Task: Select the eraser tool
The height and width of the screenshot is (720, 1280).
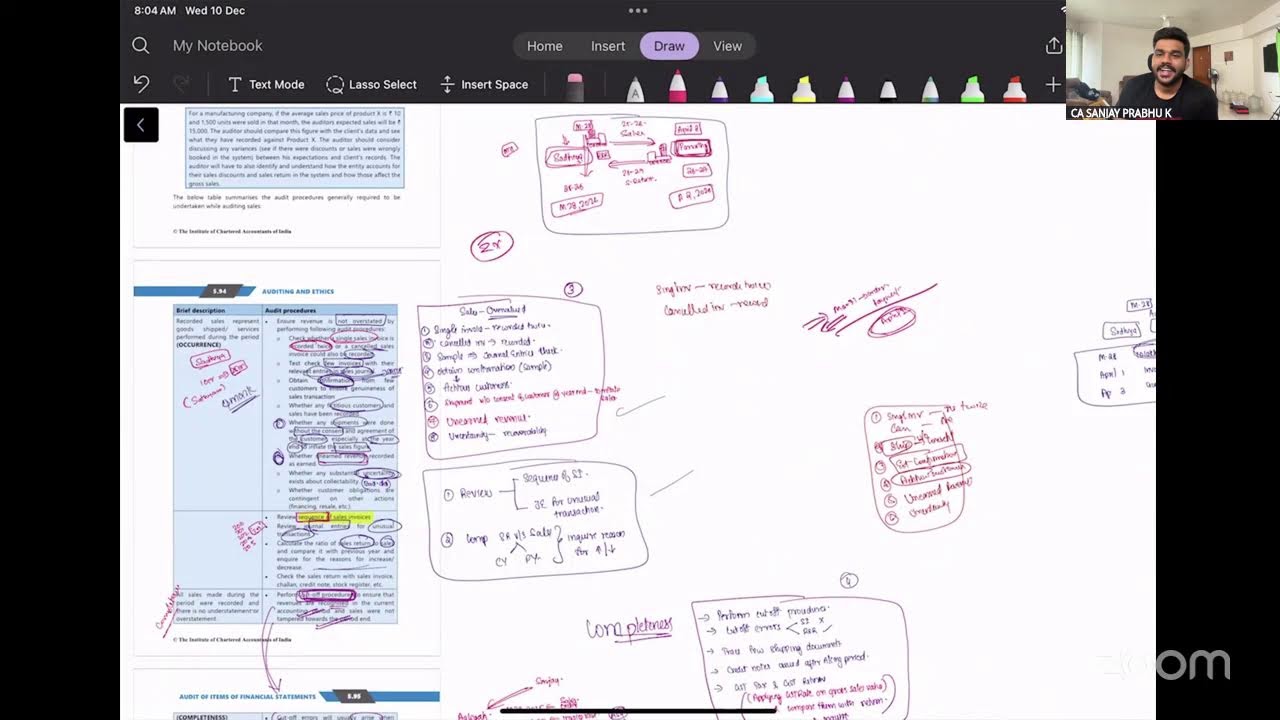Action: pos(575,87)
